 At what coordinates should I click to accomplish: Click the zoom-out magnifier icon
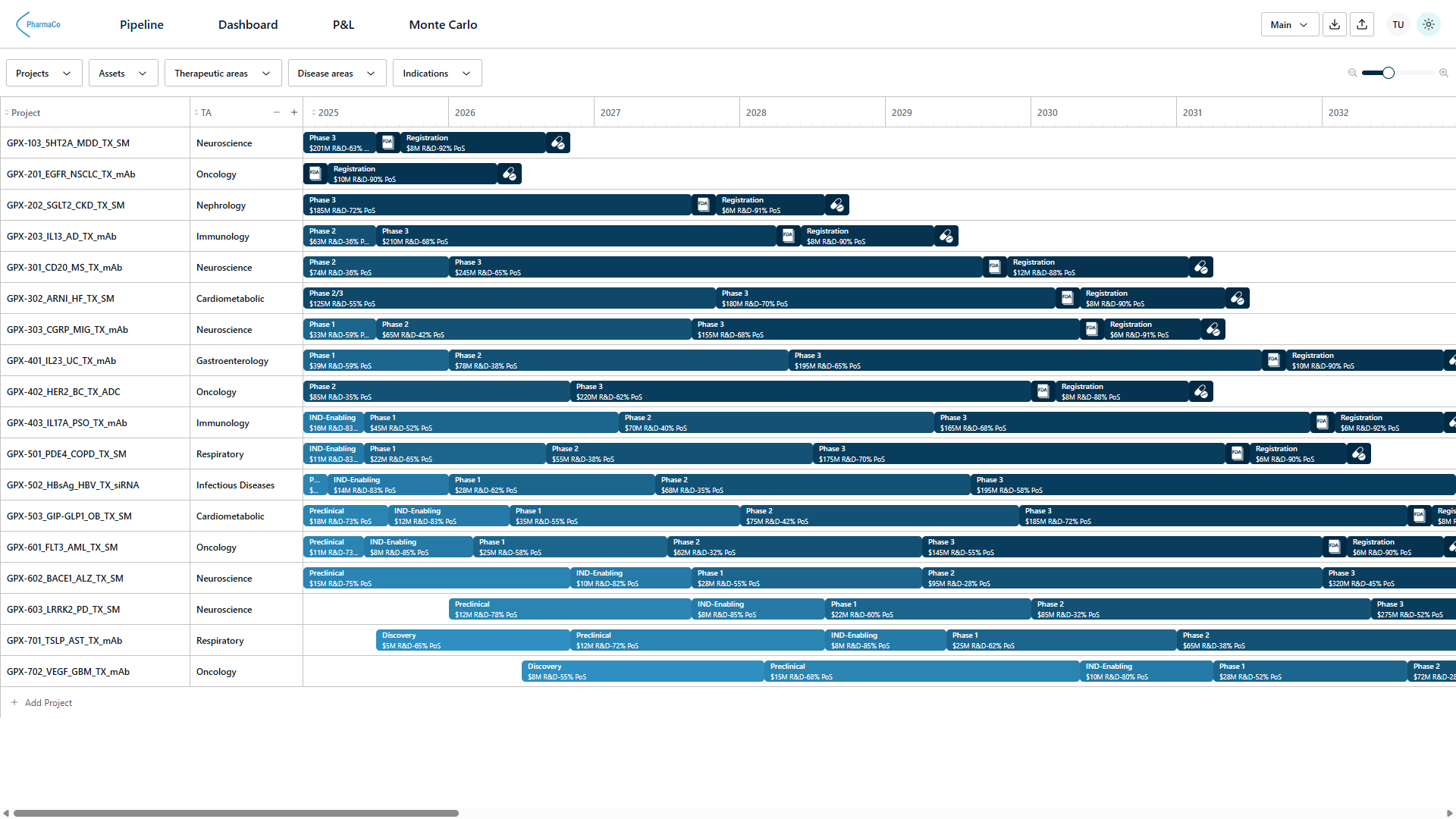pos(1351,73)
